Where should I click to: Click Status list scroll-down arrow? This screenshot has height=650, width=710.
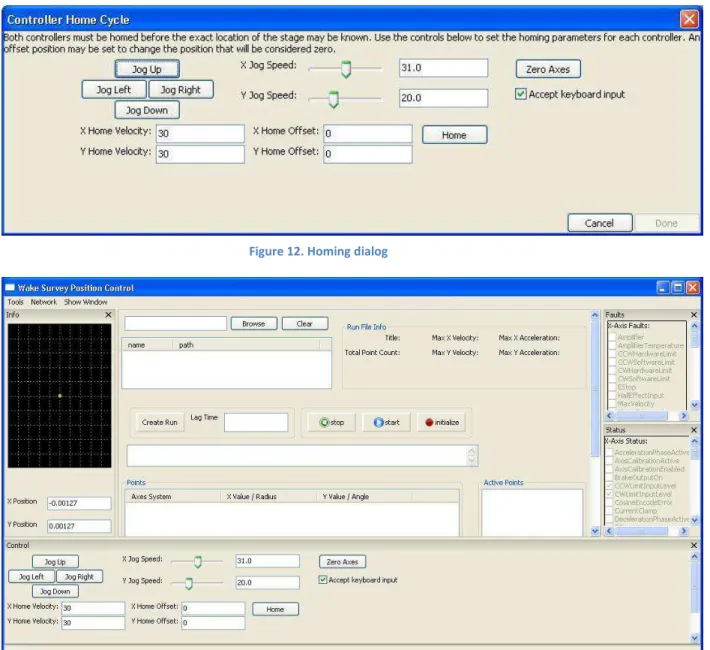695,520
